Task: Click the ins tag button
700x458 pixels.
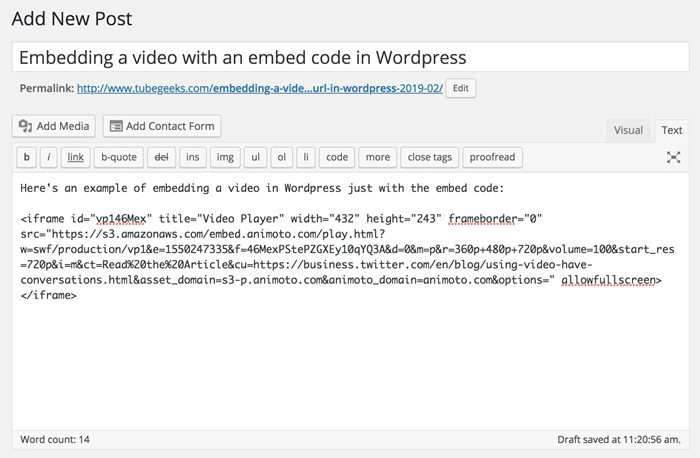Action: 193,157
